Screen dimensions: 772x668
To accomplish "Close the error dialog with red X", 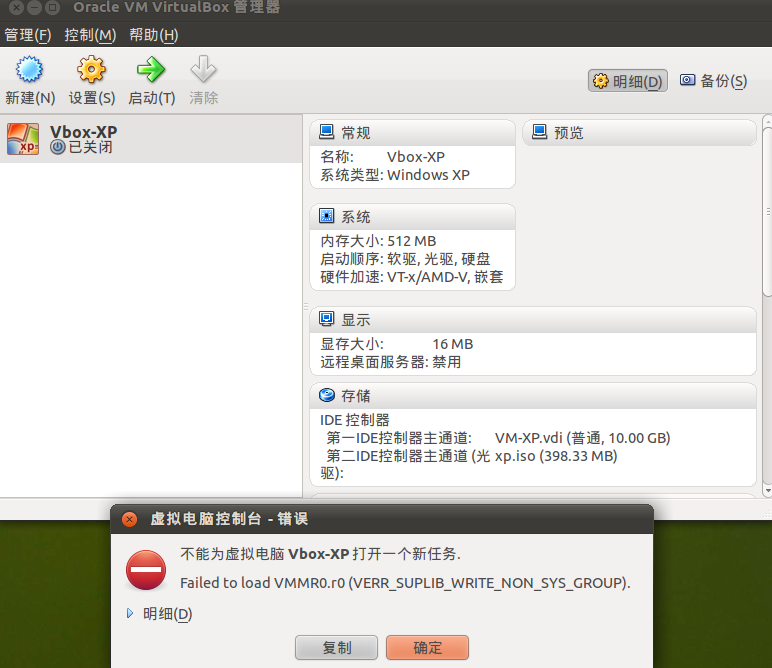I will pos(129,519).
